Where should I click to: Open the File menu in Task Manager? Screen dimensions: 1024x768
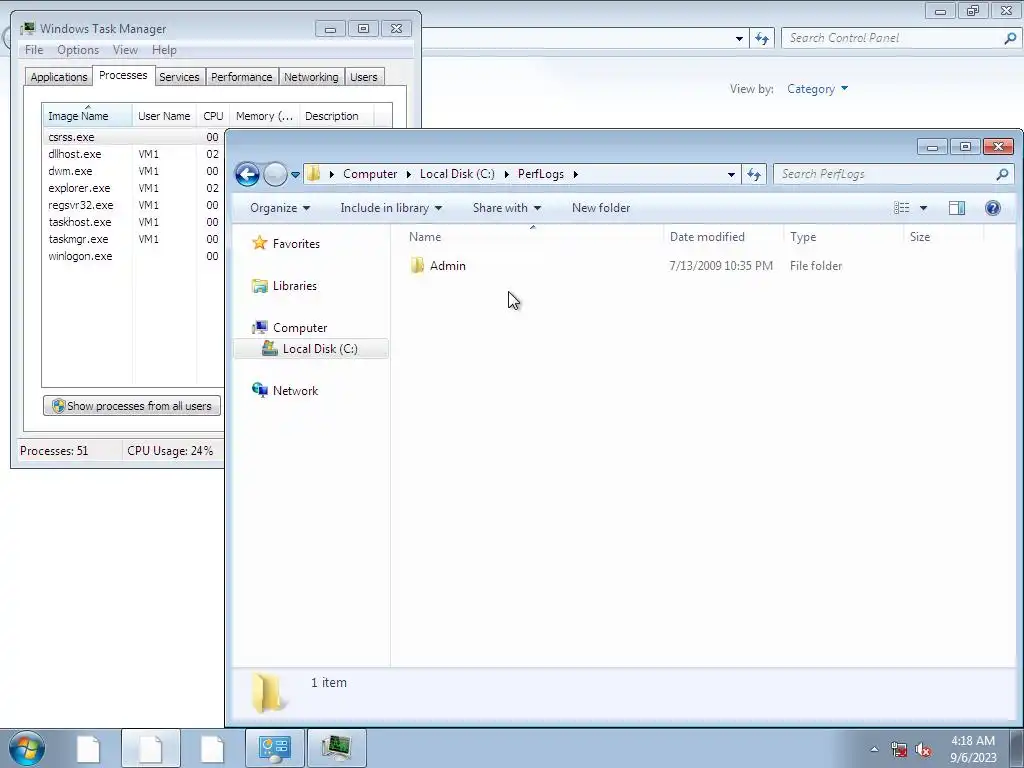click(34, 50)
